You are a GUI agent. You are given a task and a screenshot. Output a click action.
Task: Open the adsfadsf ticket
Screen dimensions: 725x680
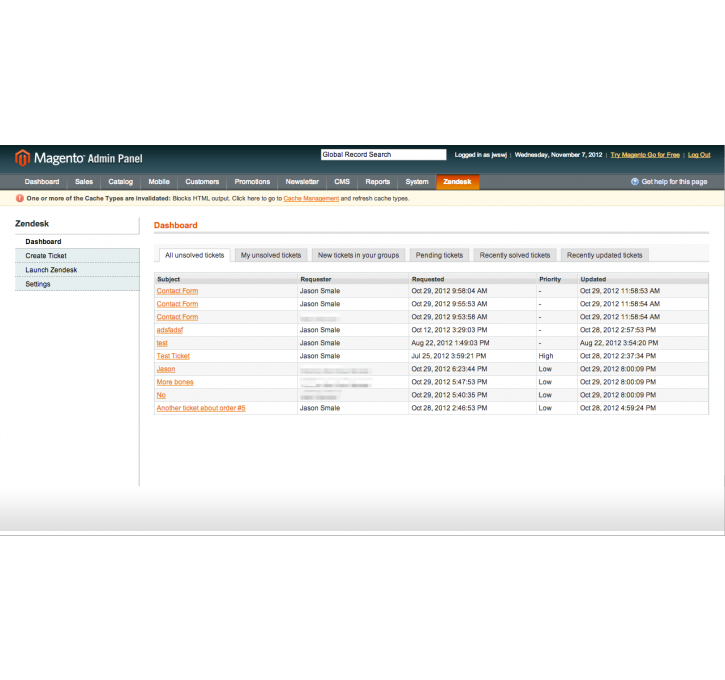coord(170,330)
